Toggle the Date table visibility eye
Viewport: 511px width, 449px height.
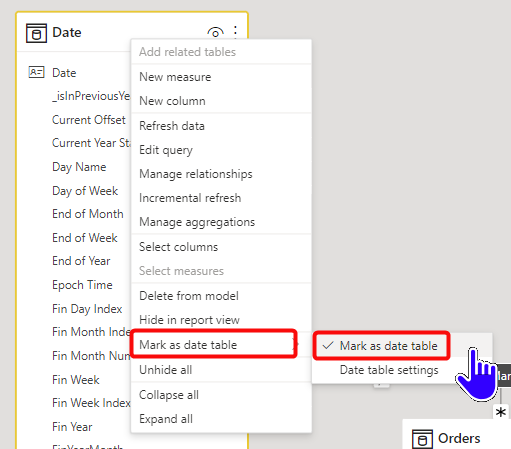[x=215, y=33]
